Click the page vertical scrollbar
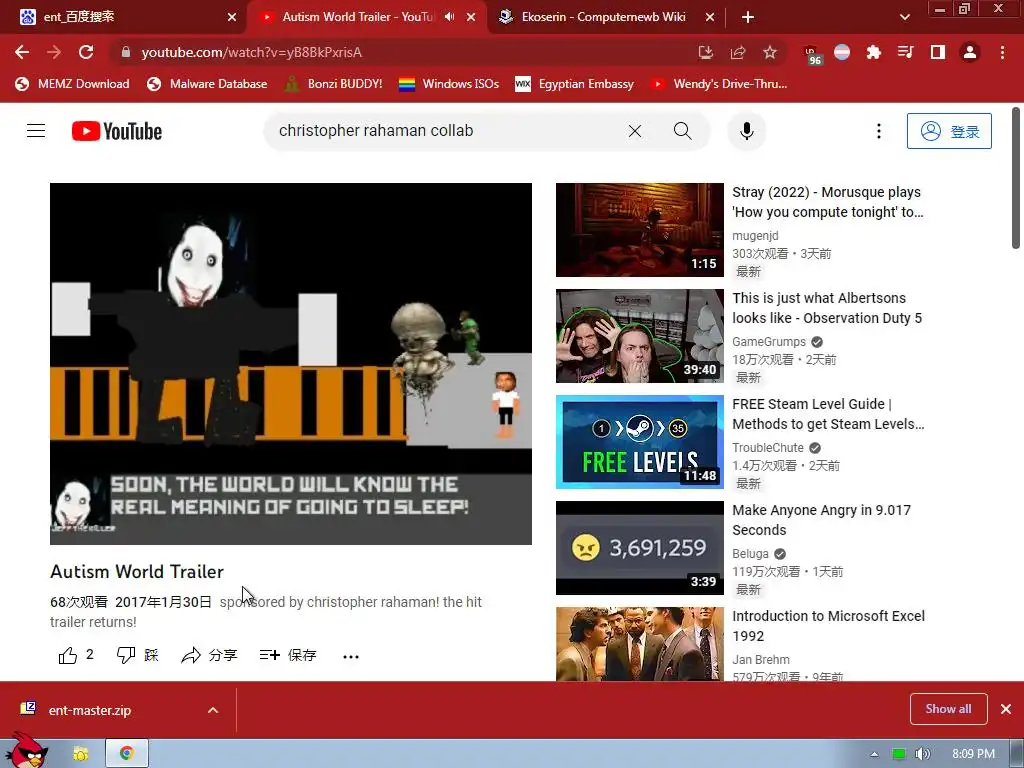 point(1016,178)
